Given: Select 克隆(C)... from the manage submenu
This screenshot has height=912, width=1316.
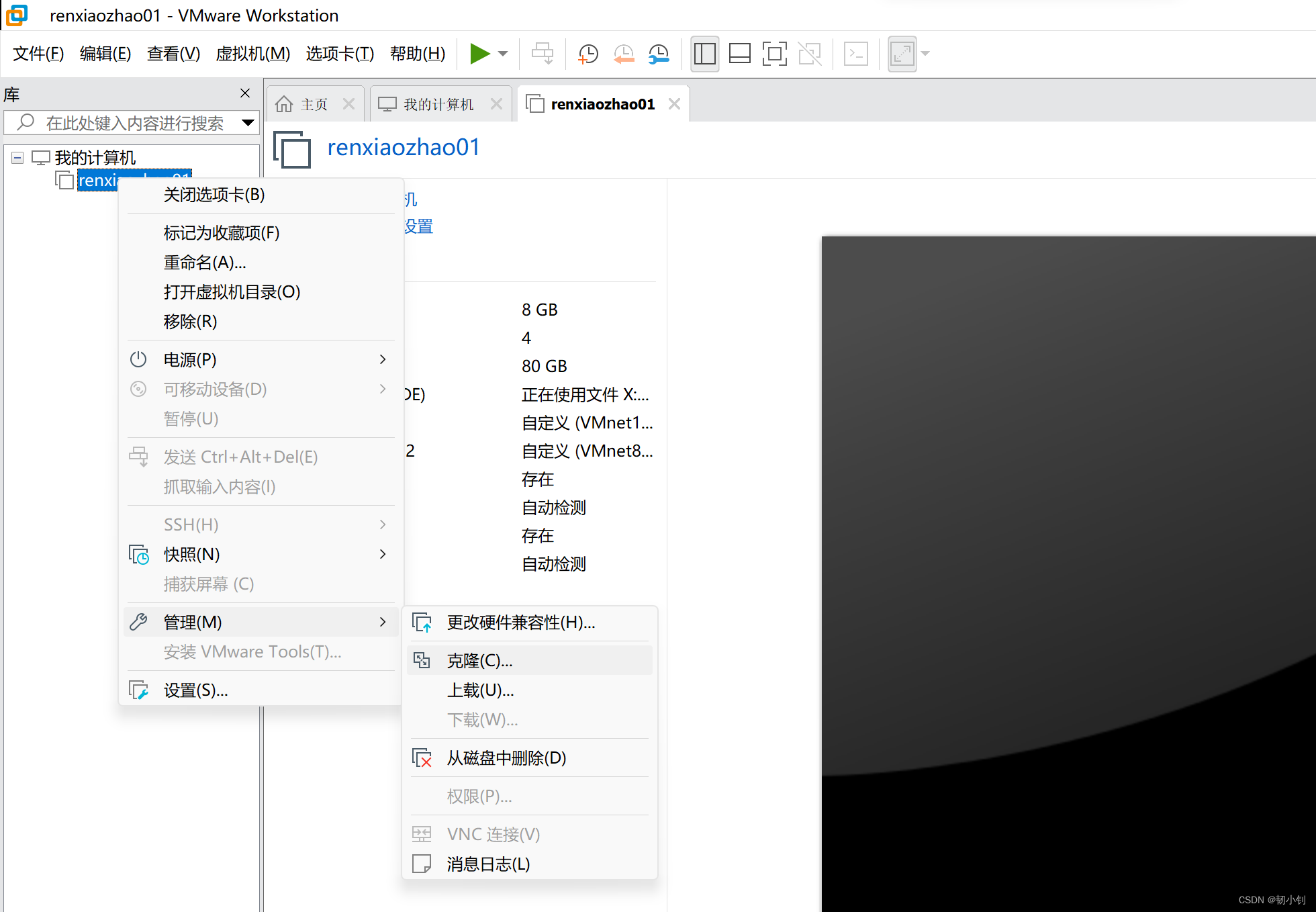Looking at the screenshot, I should click(479, 661).
